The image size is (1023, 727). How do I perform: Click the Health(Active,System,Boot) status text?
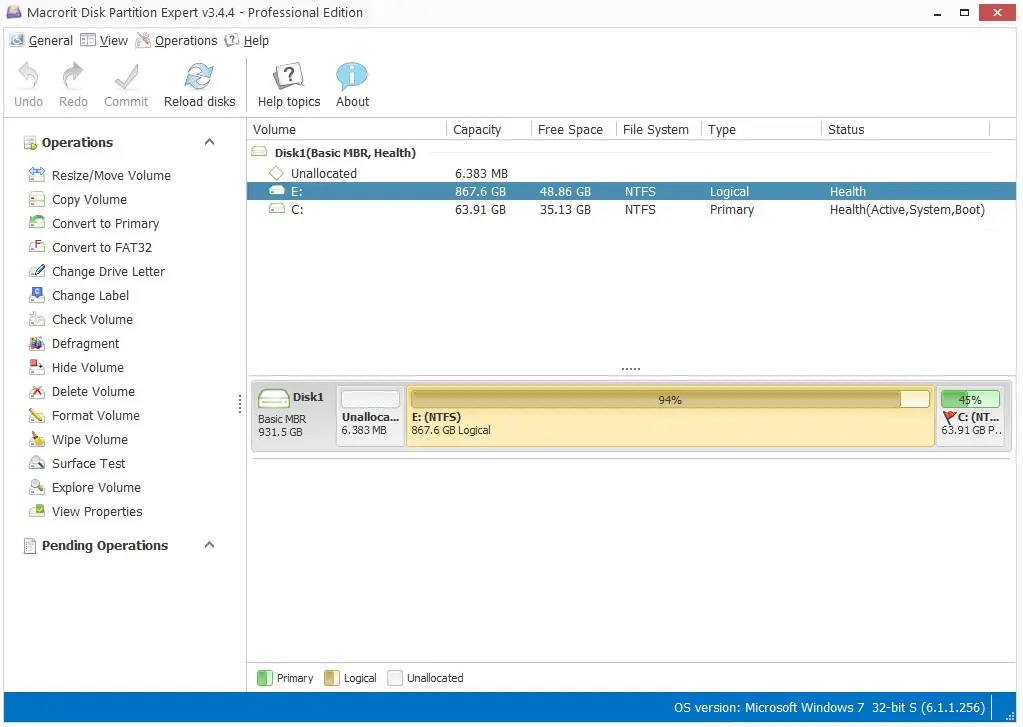coord(907,209)
